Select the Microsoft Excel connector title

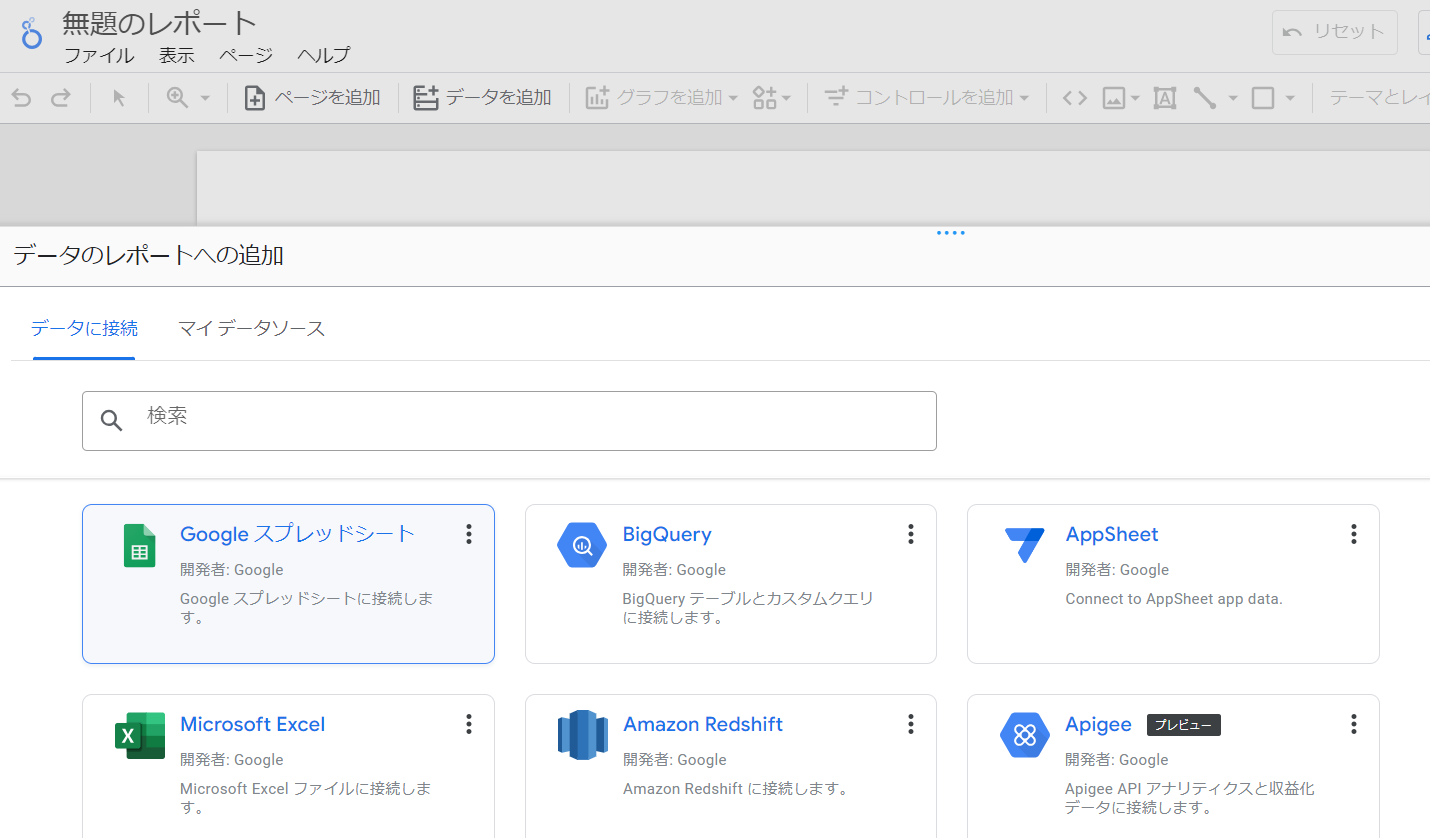click(x=252, y=724)
